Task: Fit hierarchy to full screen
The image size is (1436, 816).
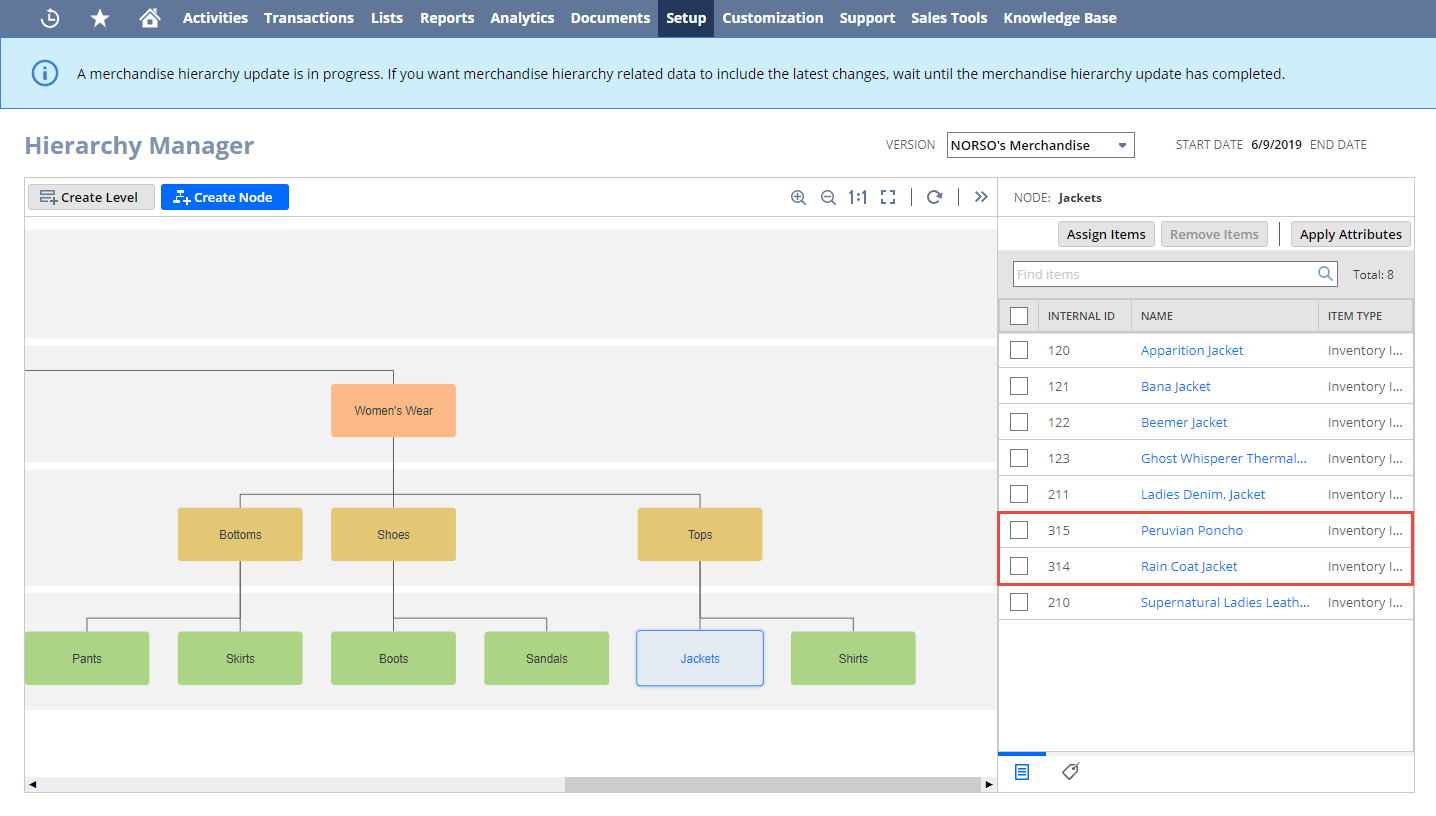Action: [x=888, y=197]
